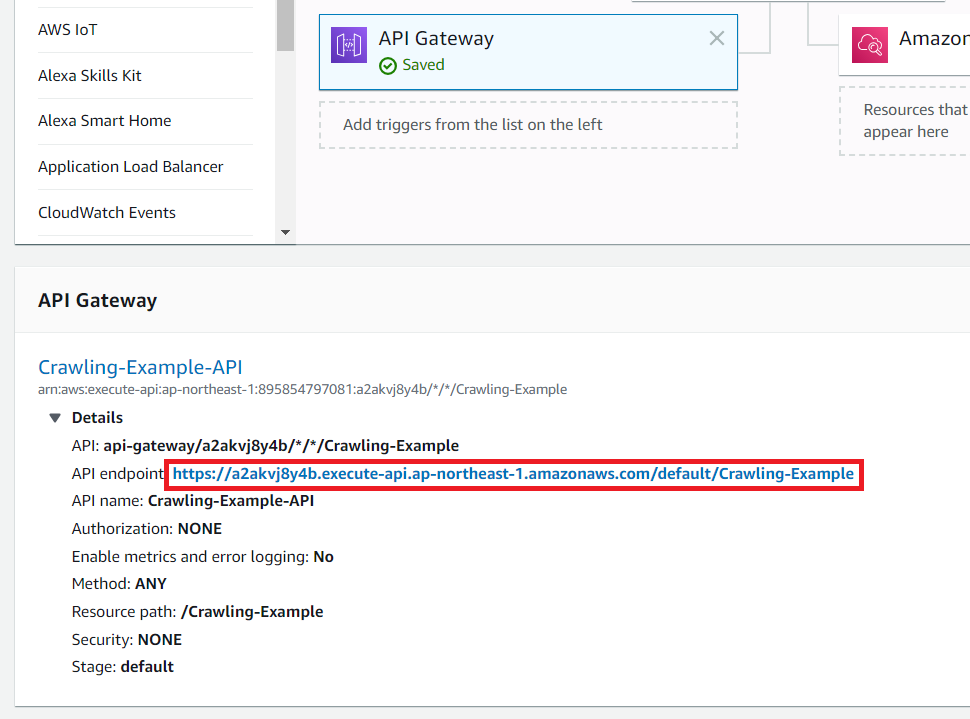
Task: Open the Crawling-Example-API link
Action: click(140, 367)
